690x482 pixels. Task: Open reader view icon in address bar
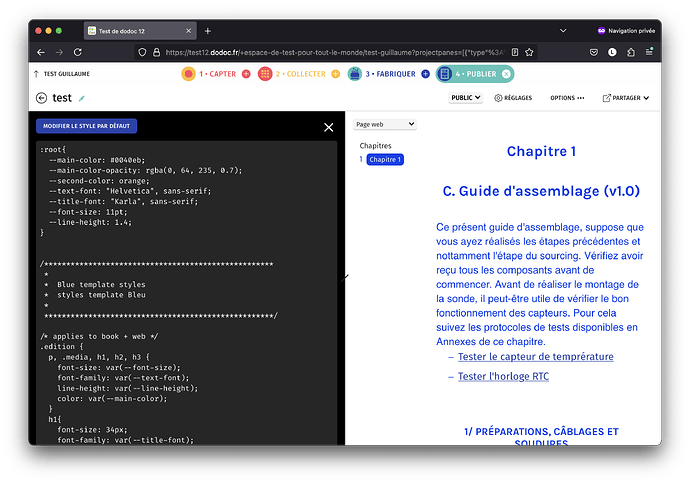[515, 52]
